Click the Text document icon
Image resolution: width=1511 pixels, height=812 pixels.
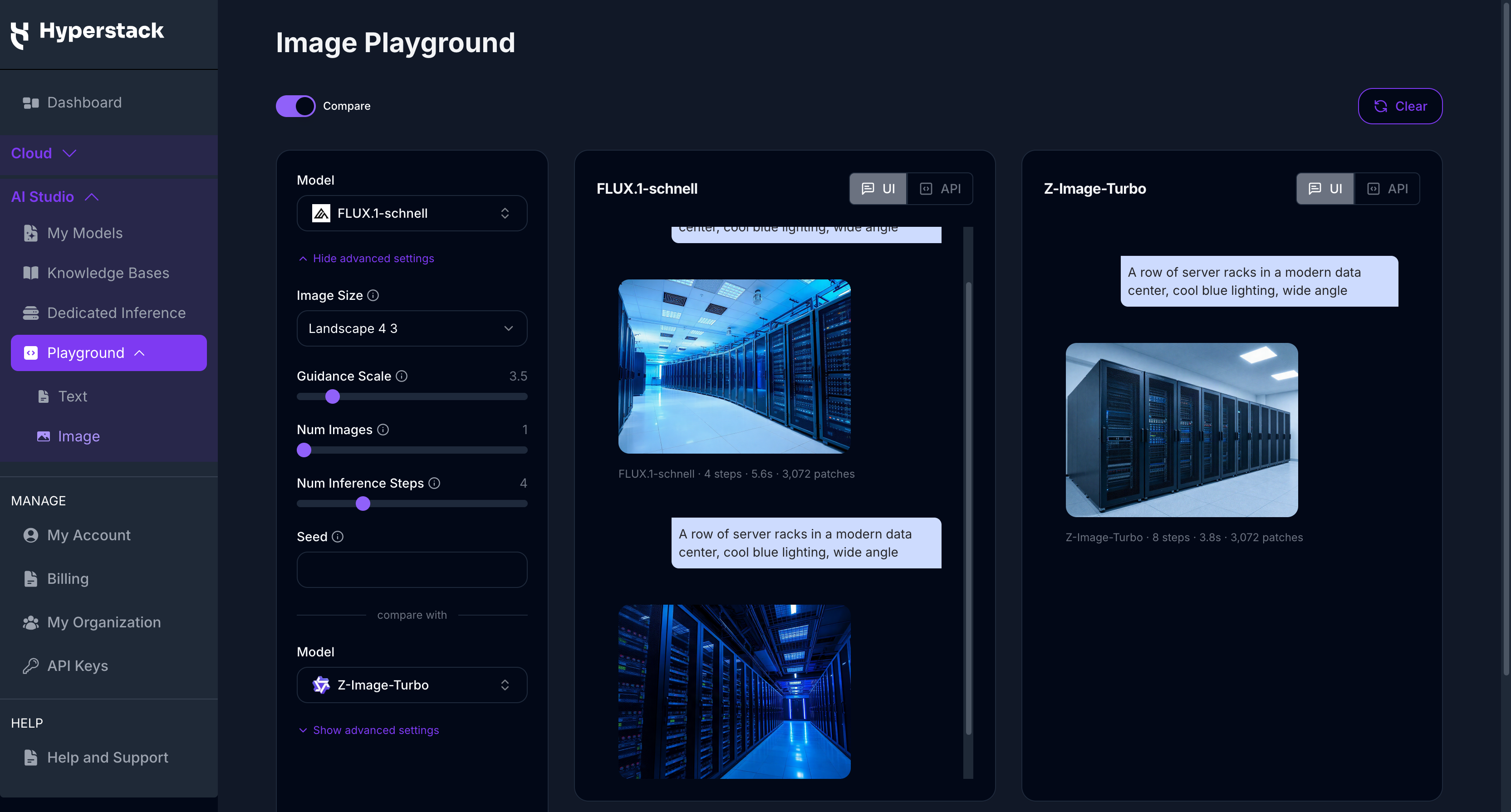[44, 397]
